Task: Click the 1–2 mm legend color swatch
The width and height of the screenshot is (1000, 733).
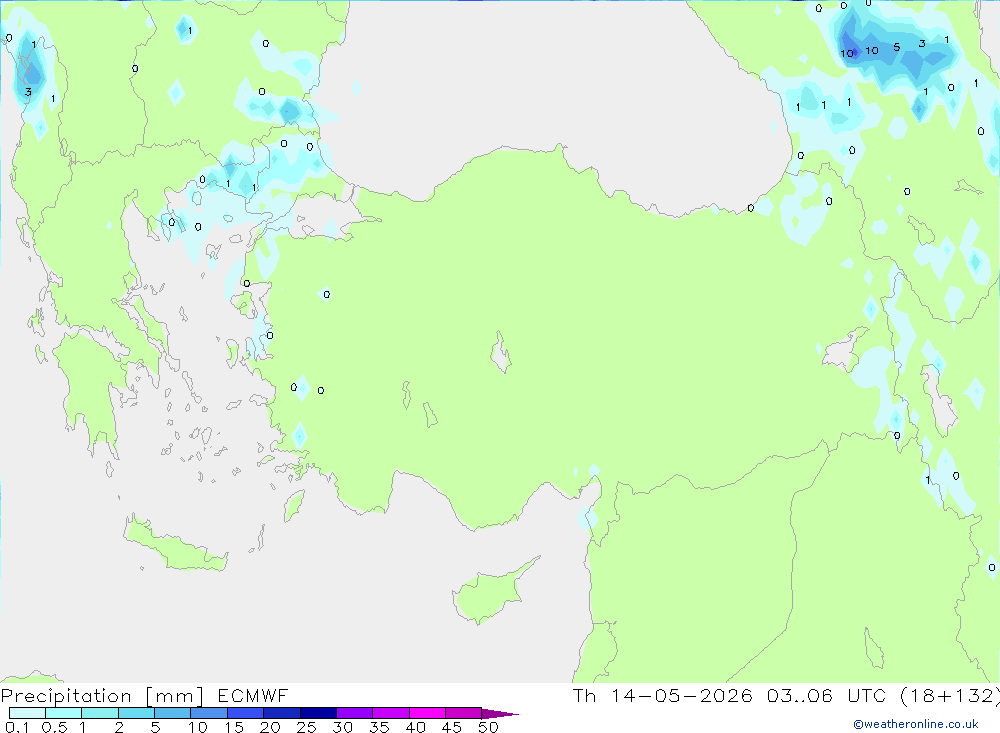Action: 100,713
